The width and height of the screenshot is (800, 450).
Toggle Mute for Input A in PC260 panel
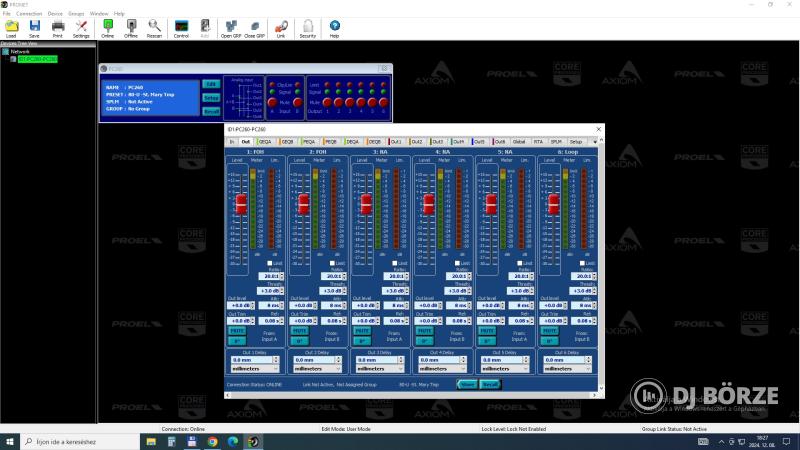(272, 103)
